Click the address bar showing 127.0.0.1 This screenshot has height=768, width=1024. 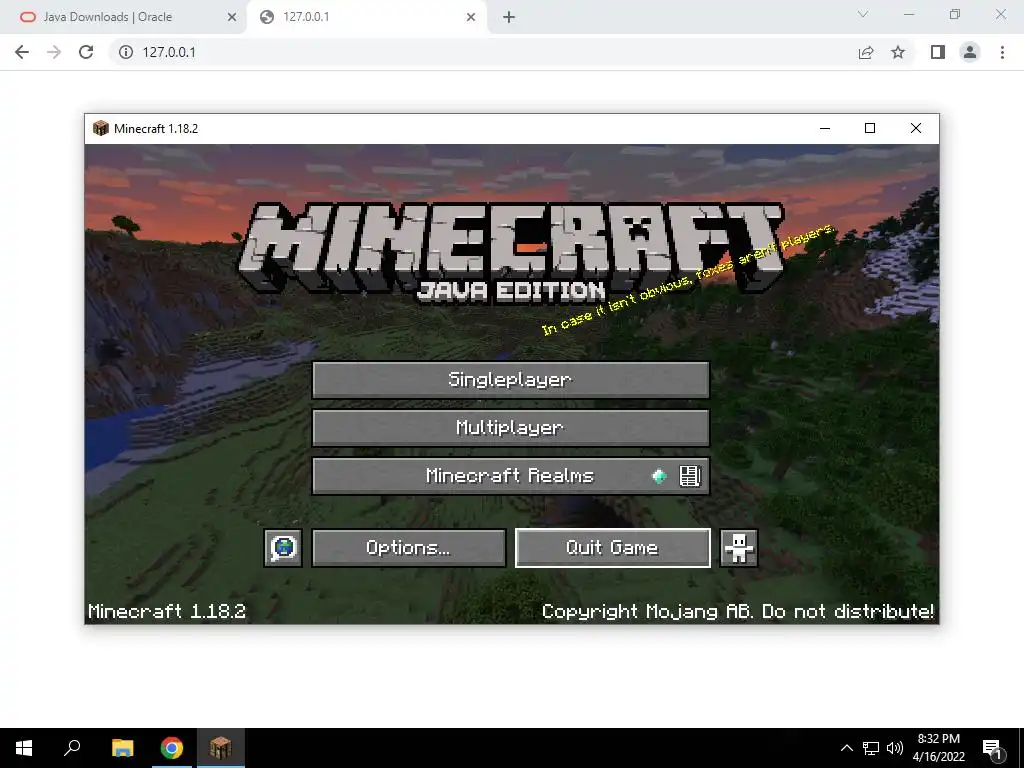click(483, 52)
